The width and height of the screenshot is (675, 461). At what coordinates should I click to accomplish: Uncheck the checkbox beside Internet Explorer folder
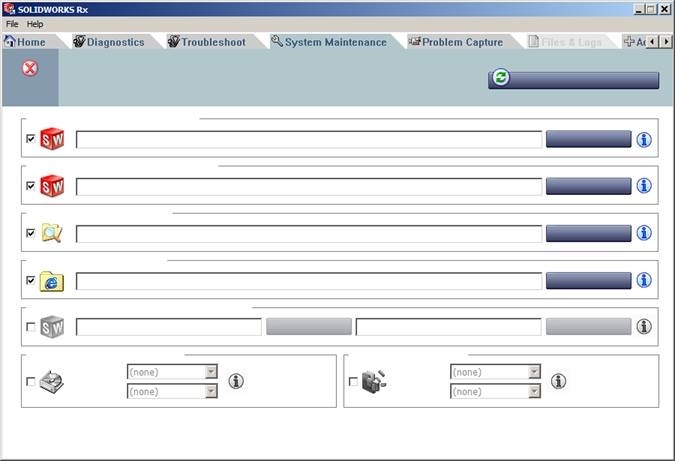tap(31, 280)
